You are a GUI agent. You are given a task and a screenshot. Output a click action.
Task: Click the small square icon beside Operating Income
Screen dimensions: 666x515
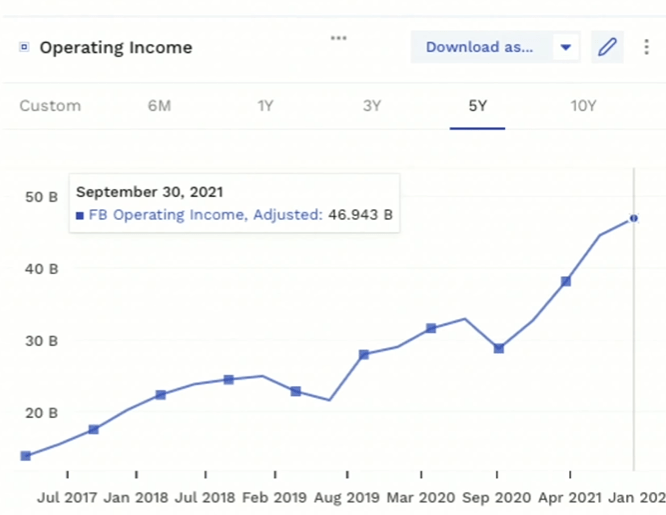click(24, 47)
